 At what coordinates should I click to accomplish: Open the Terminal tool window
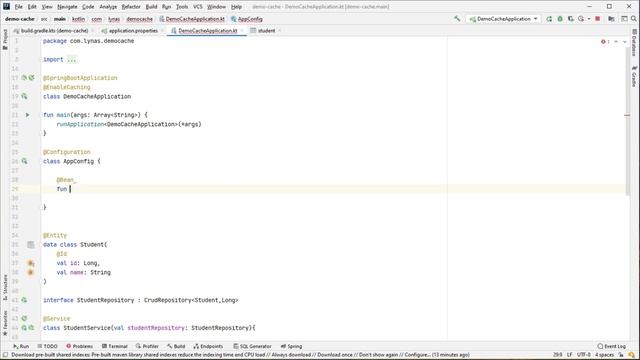115,346
